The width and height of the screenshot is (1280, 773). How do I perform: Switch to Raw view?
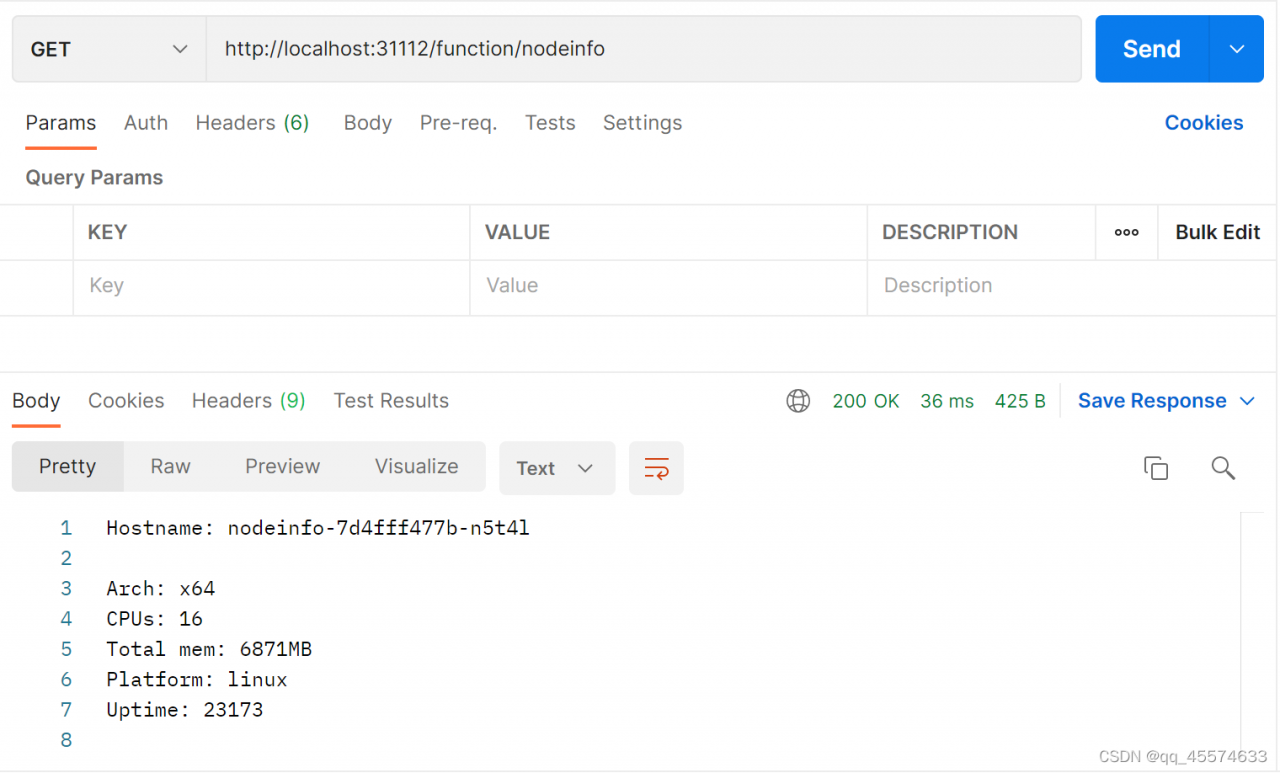click(171, 467)
